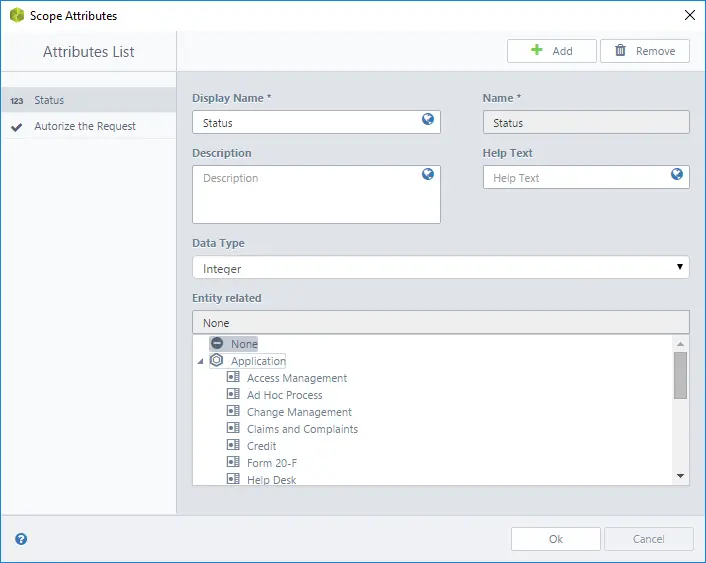Image resolution: width=706 pixels, height=563 pixels.
Task: Click the entity icon next to Change Management
Action: pyautogui.click(x=233, y=411)
